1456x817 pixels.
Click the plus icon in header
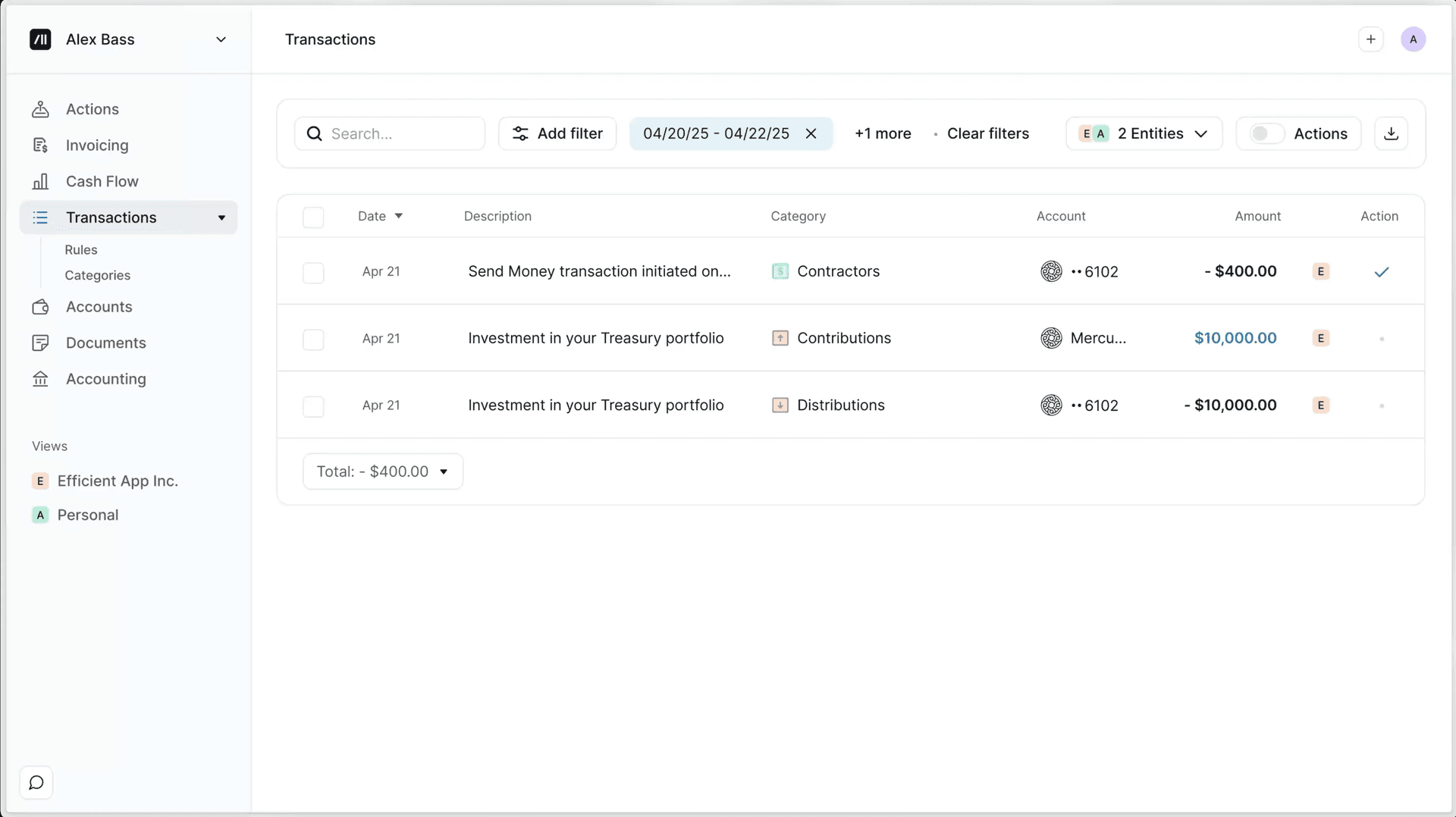click(x=1370, y=39)
